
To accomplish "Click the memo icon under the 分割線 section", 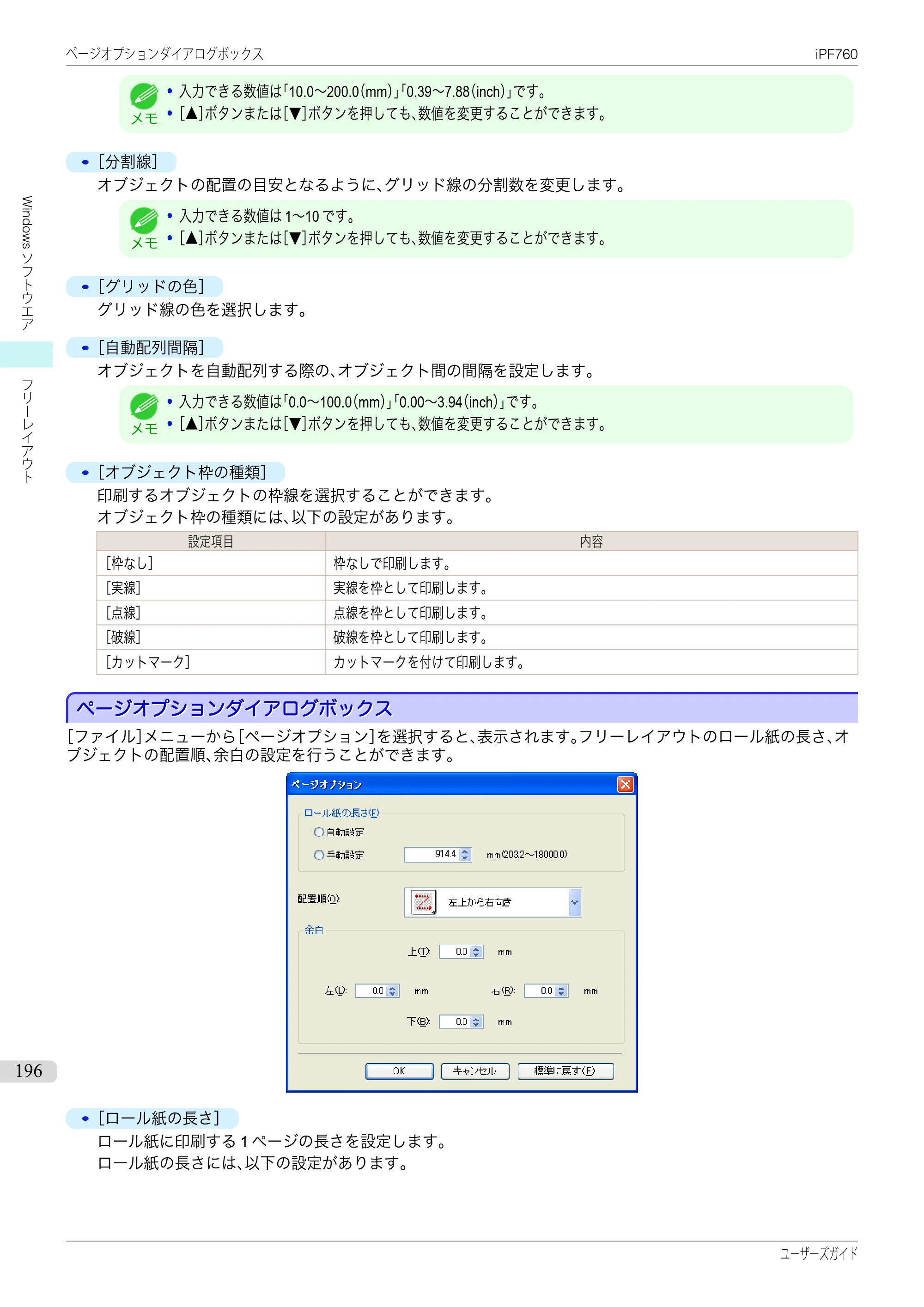I will [x=144, y=220].
